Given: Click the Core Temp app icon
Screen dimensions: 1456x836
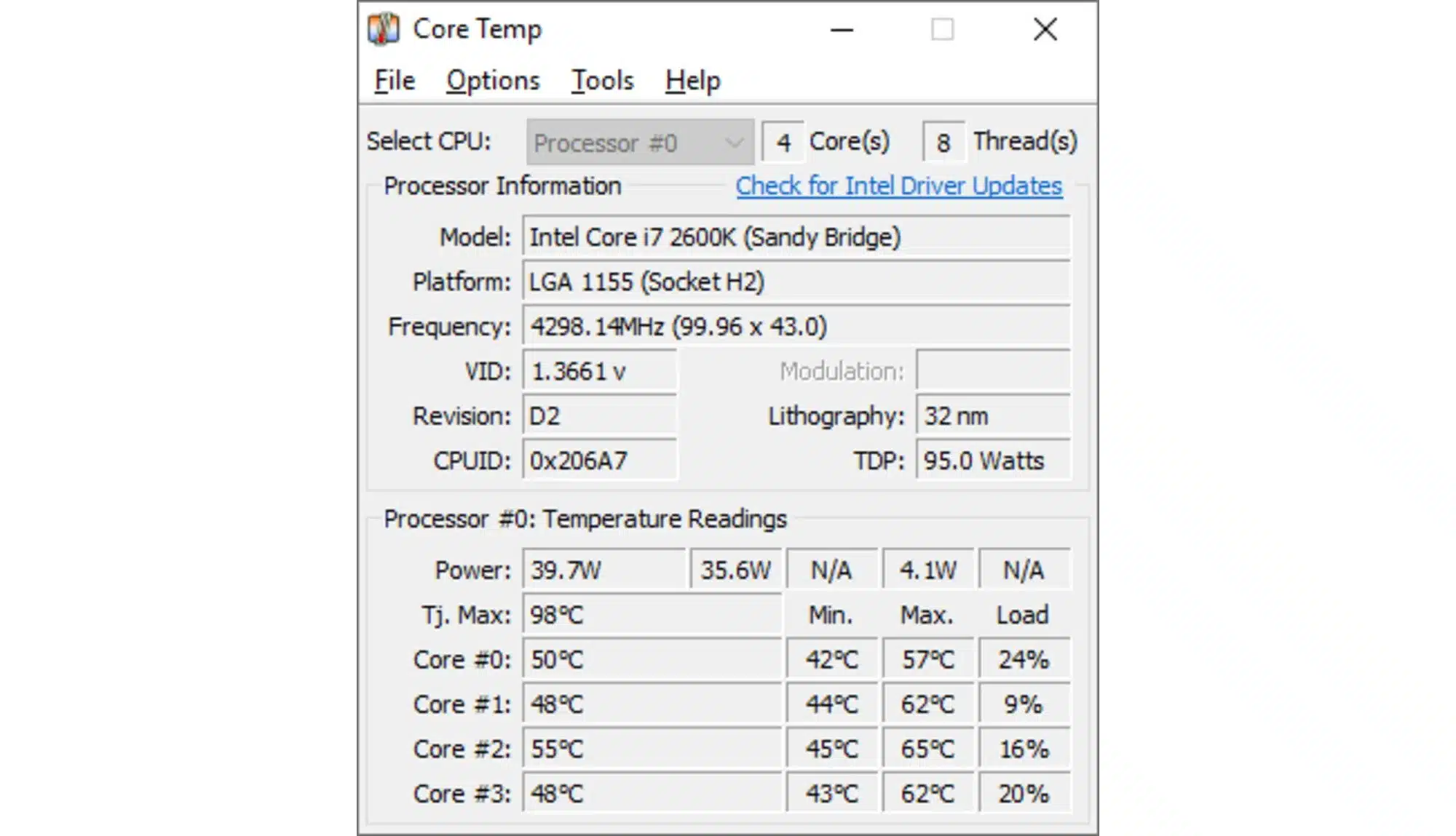Looking at the screenshot, I should coord(383,29).
